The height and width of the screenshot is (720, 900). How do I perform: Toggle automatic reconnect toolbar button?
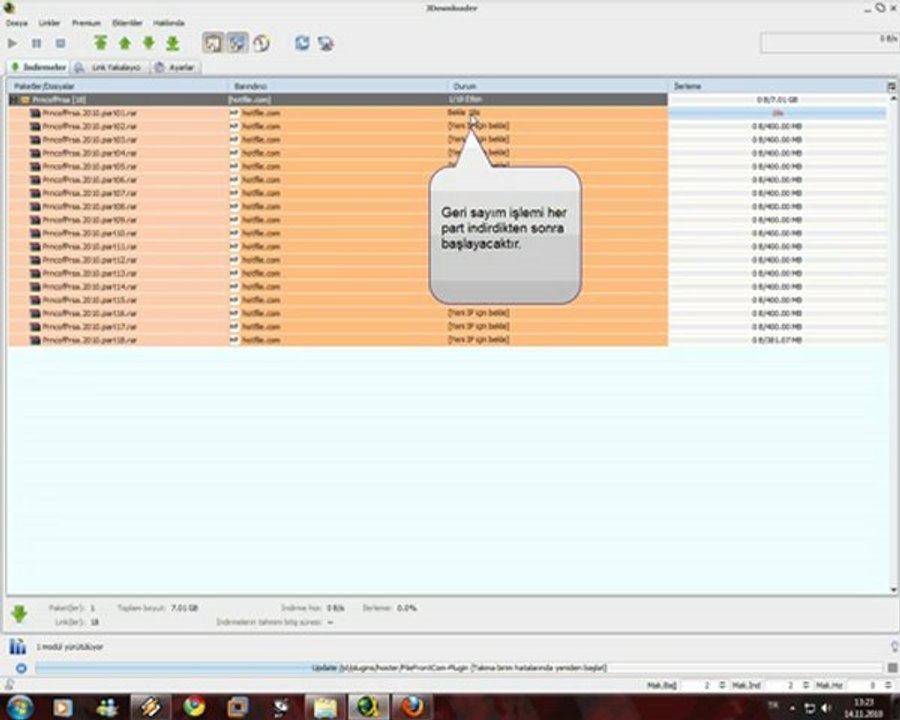click(237, 43)
